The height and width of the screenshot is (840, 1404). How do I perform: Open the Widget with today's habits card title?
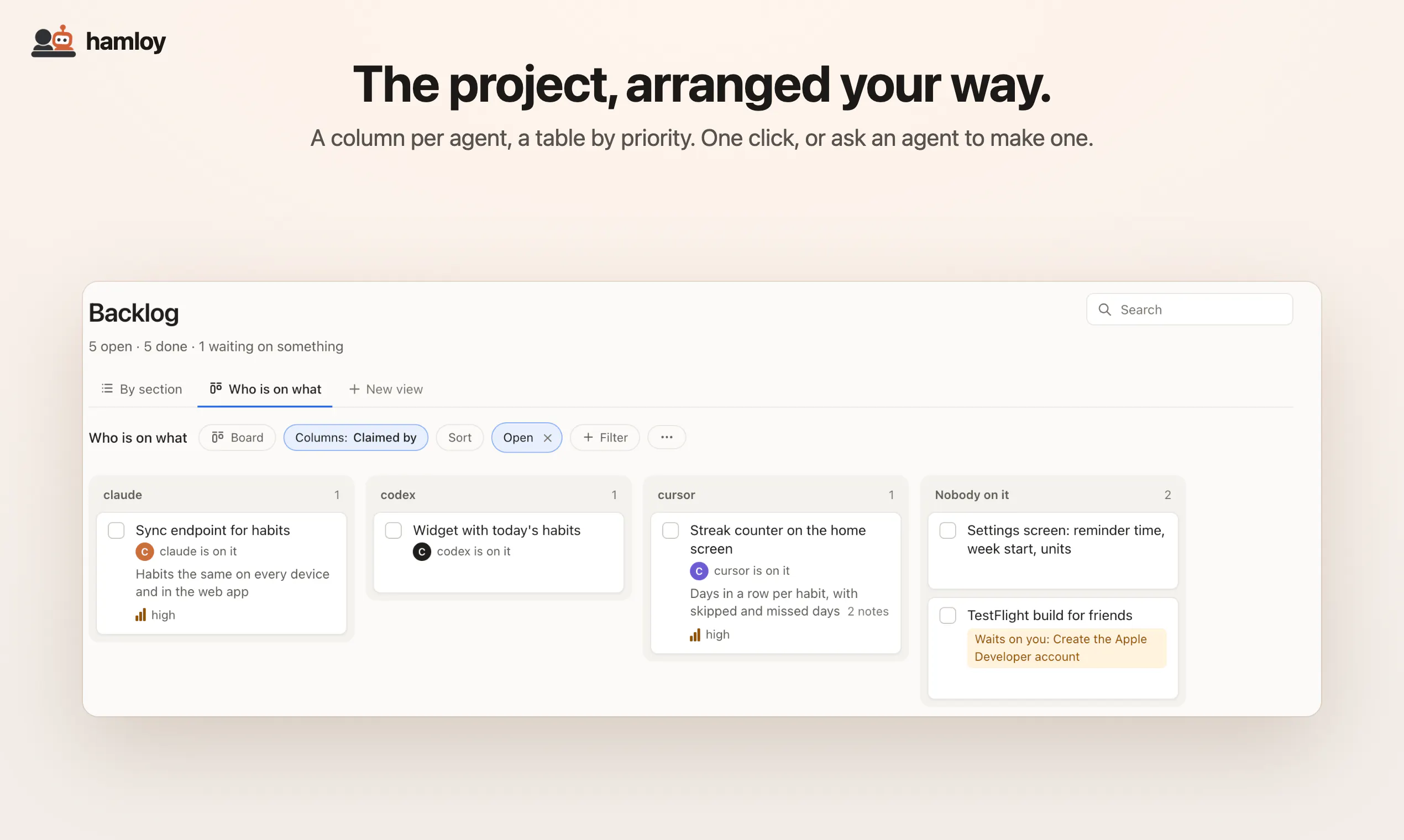pos(496,531)
